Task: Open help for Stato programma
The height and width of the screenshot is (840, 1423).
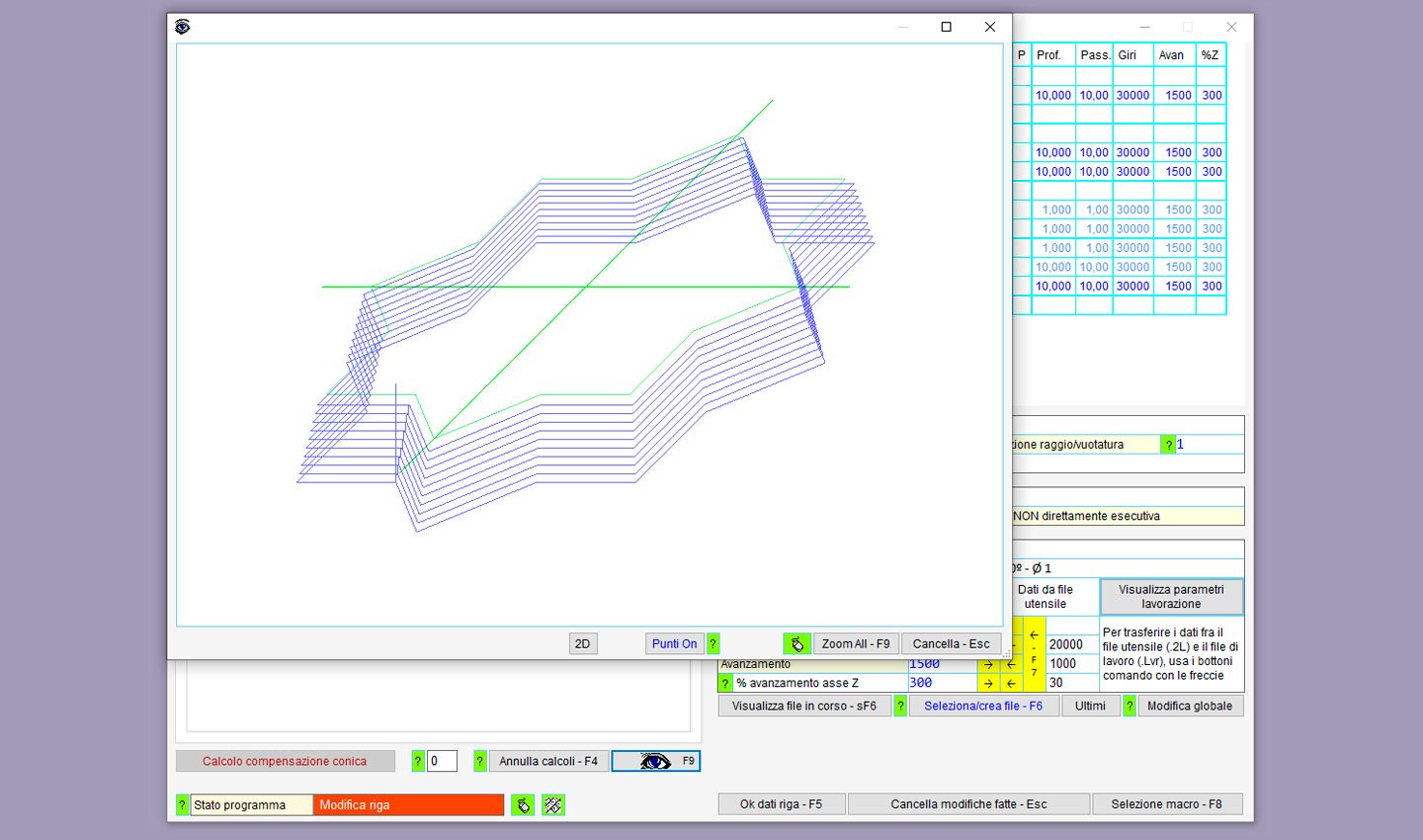Action: (182, 804)
